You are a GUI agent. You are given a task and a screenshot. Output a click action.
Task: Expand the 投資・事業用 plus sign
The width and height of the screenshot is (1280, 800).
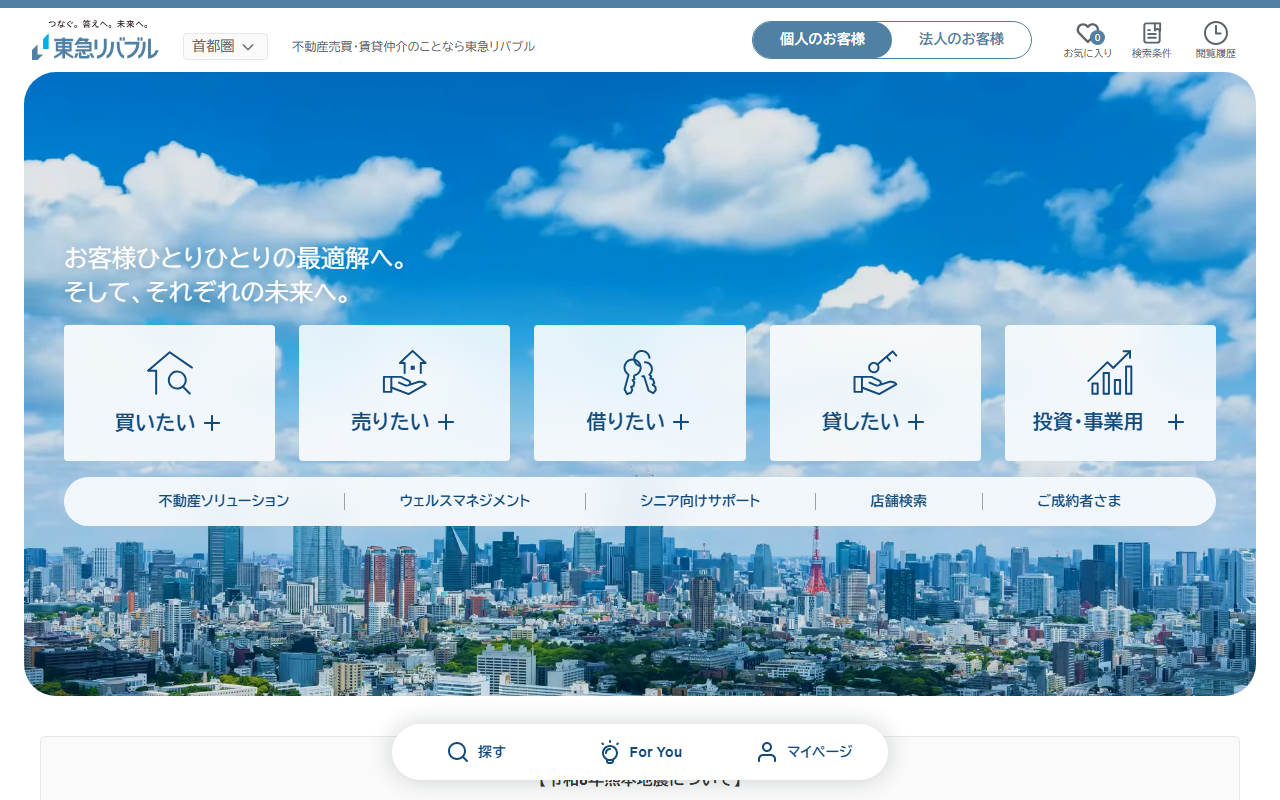click(1176, 423)
